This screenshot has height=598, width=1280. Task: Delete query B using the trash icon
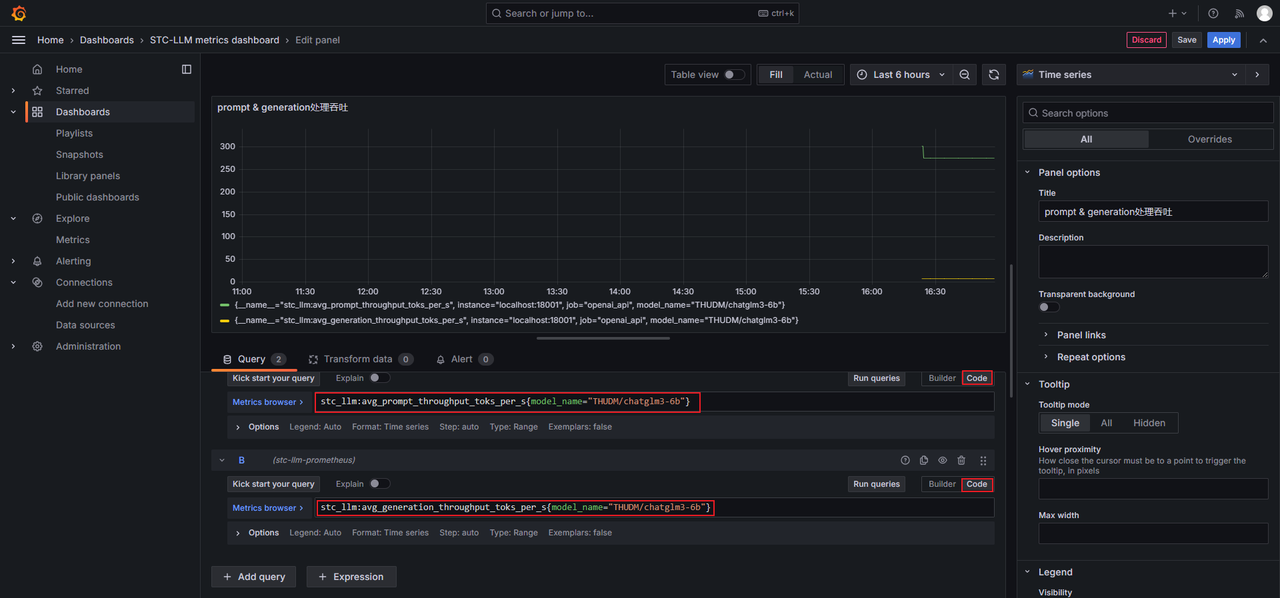961,460
